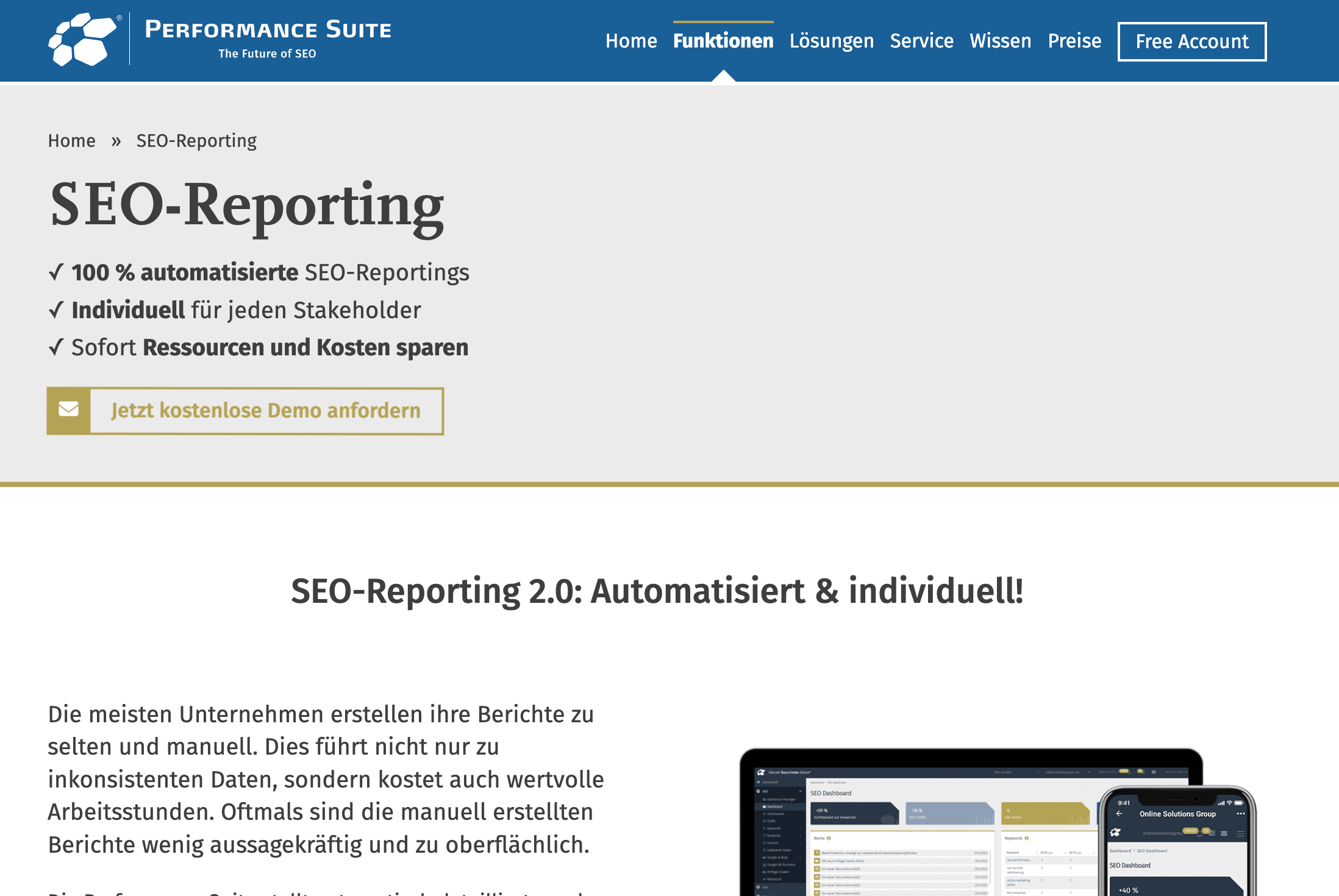This screenshot has height=896, width=1339.
Task: Click the checkmark icon next to Individuell
Action: click(55, 309)
